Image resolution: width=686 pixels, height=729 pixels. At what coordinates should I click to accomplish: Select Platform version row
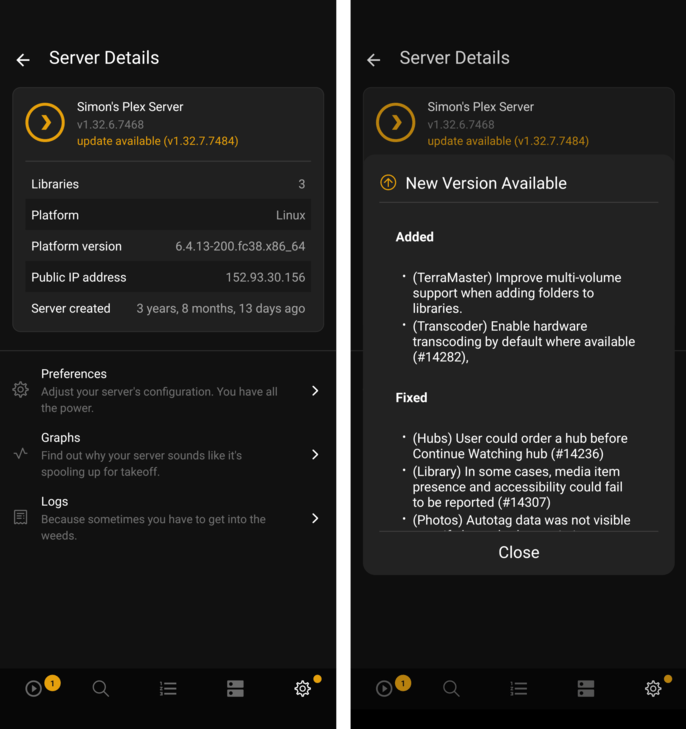click(168, 246)
